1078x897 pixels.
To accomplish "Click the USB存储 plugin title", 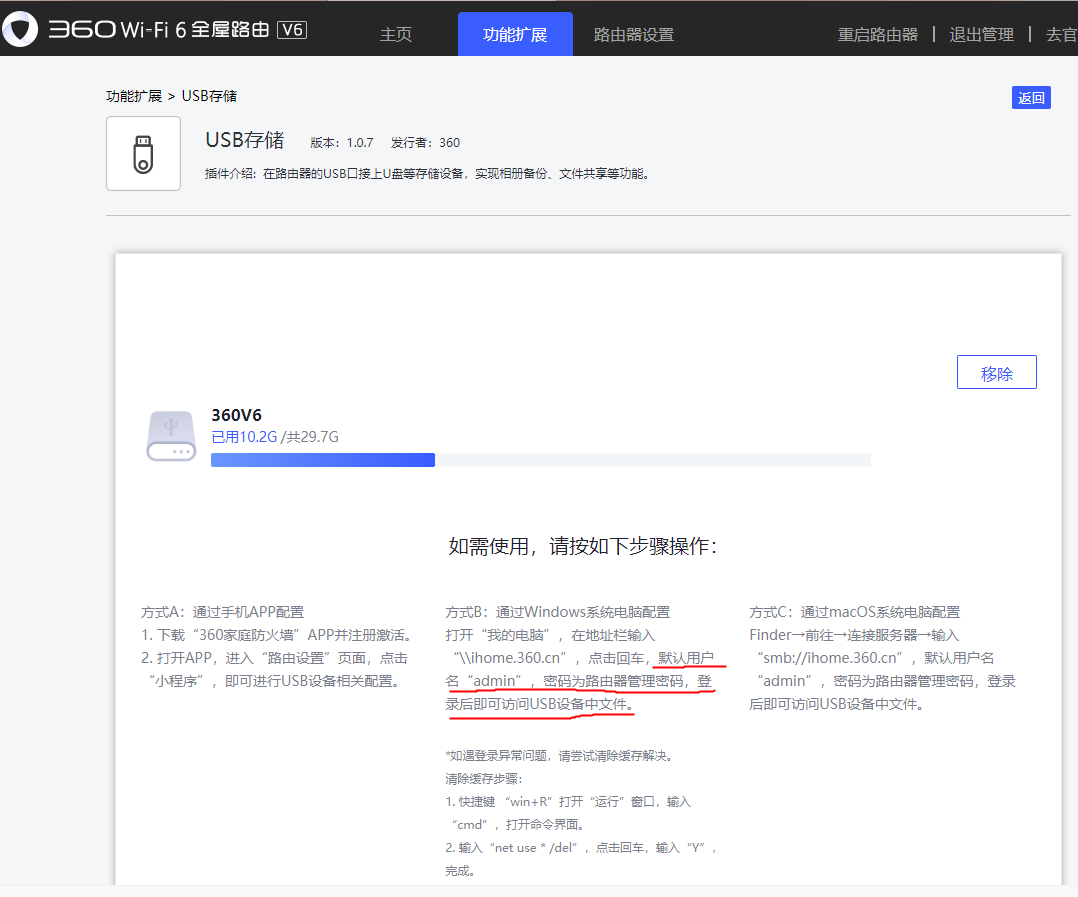I will pyautogui.click(x=245, y=140).
